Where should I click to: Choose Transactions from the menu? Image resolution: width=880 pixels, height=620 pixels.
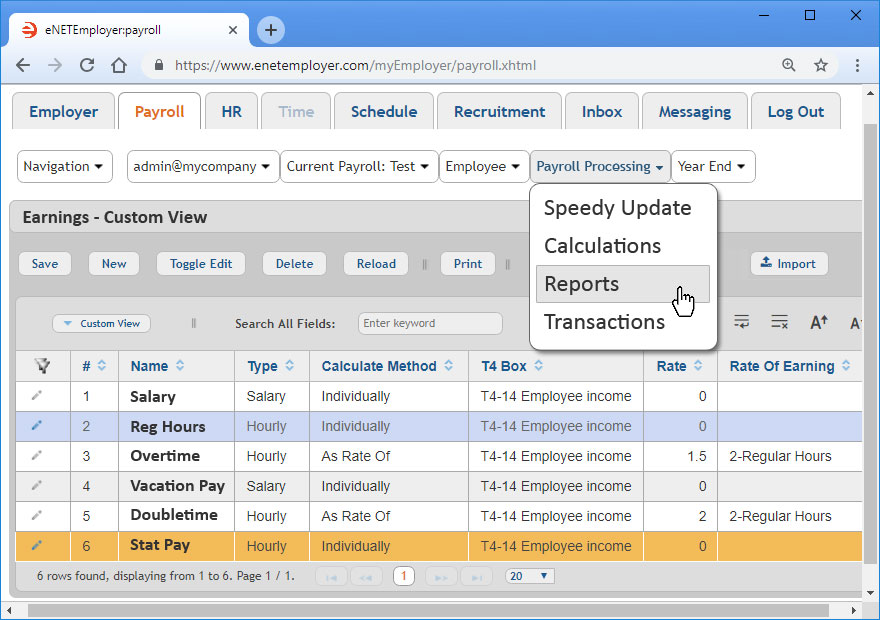pyautogui.click(x=604, y=322)
